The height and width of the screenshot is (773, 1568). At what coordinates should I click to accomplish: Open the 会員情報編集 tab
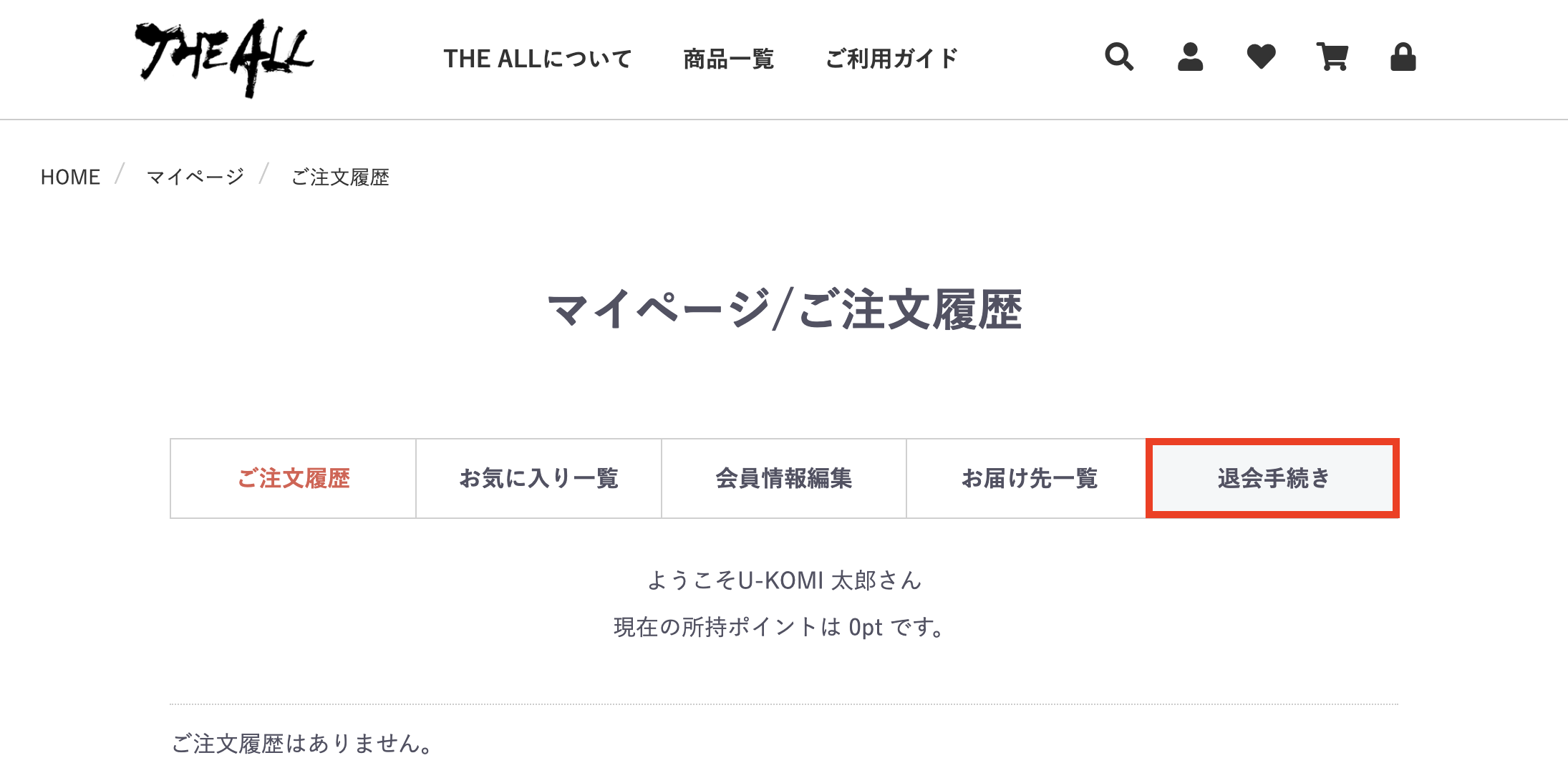(784, 478)
